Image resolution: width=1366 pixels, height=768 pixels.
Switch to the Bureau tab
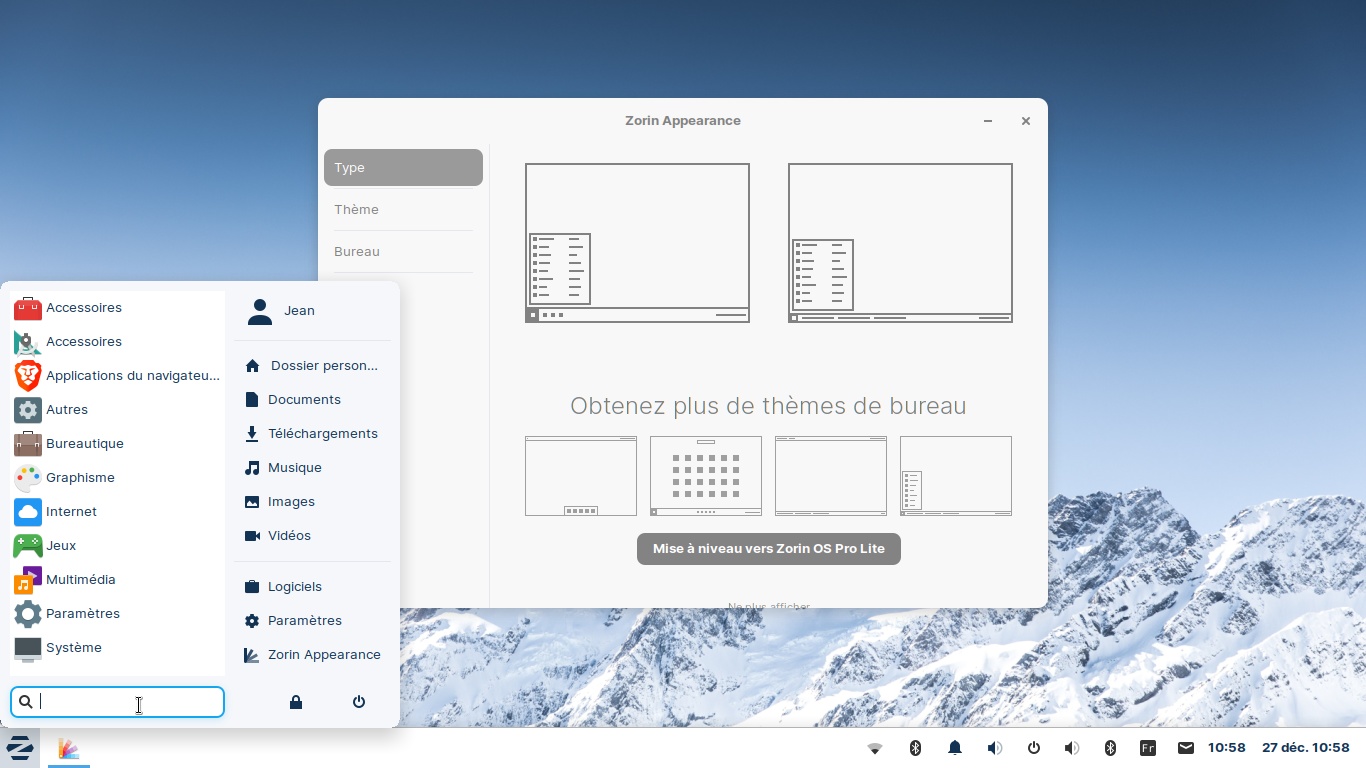click(x=357, y=252)
